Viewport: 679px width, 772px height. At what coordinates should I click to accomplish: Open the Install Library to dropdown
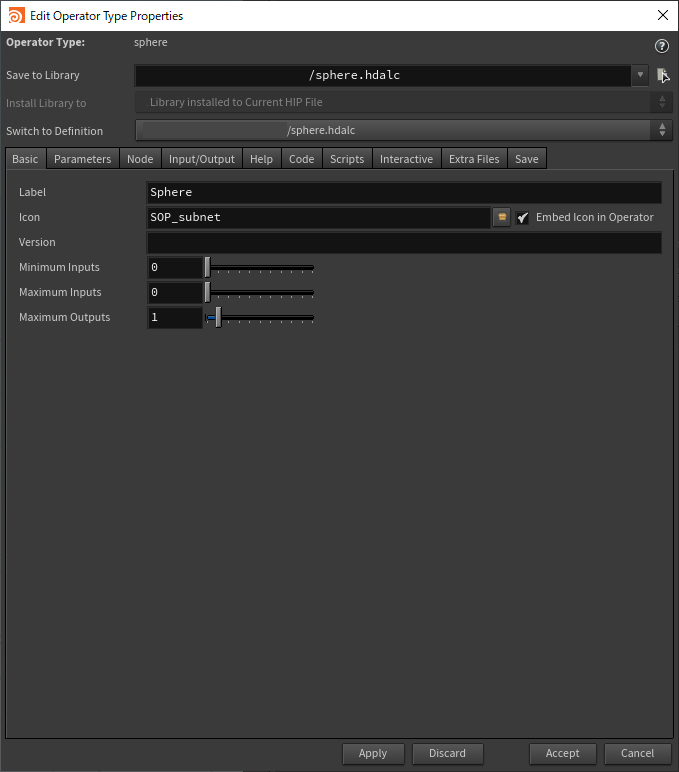[404, 102]
